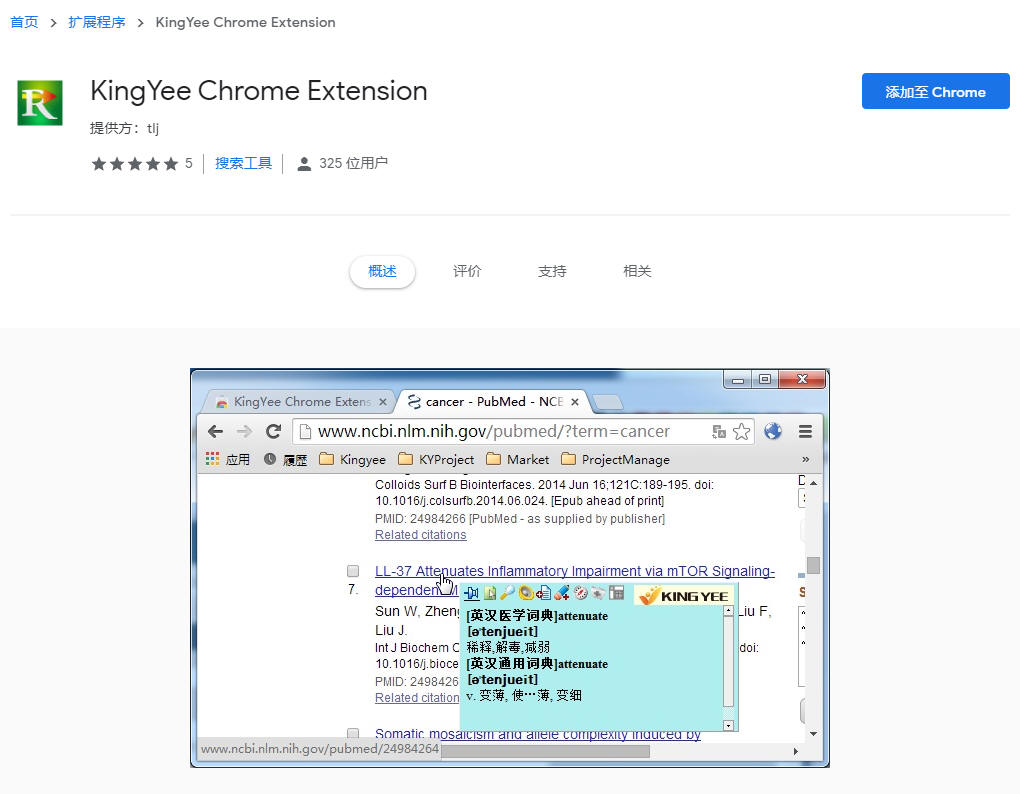1020x794 pixels.
Task: Click the globe extension icon in screenshot toolbar
Action: 773,431
